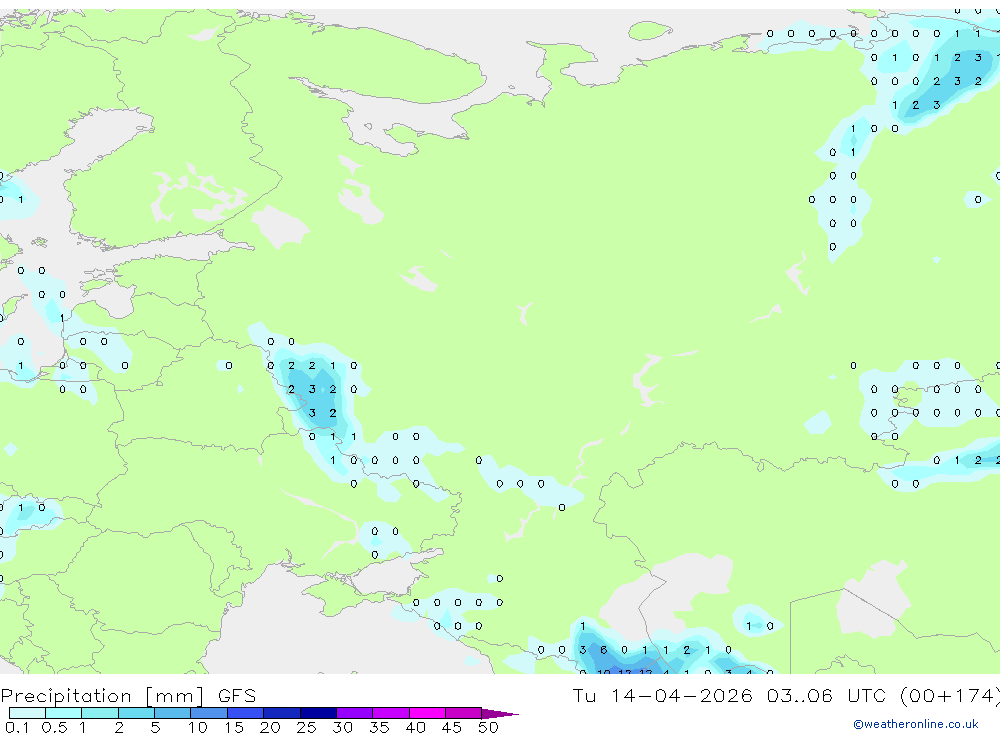Click the 'GFS' model label
The width and height of the screenshot is (1000, 733).
pyautogui.click(x=237, y=695)
